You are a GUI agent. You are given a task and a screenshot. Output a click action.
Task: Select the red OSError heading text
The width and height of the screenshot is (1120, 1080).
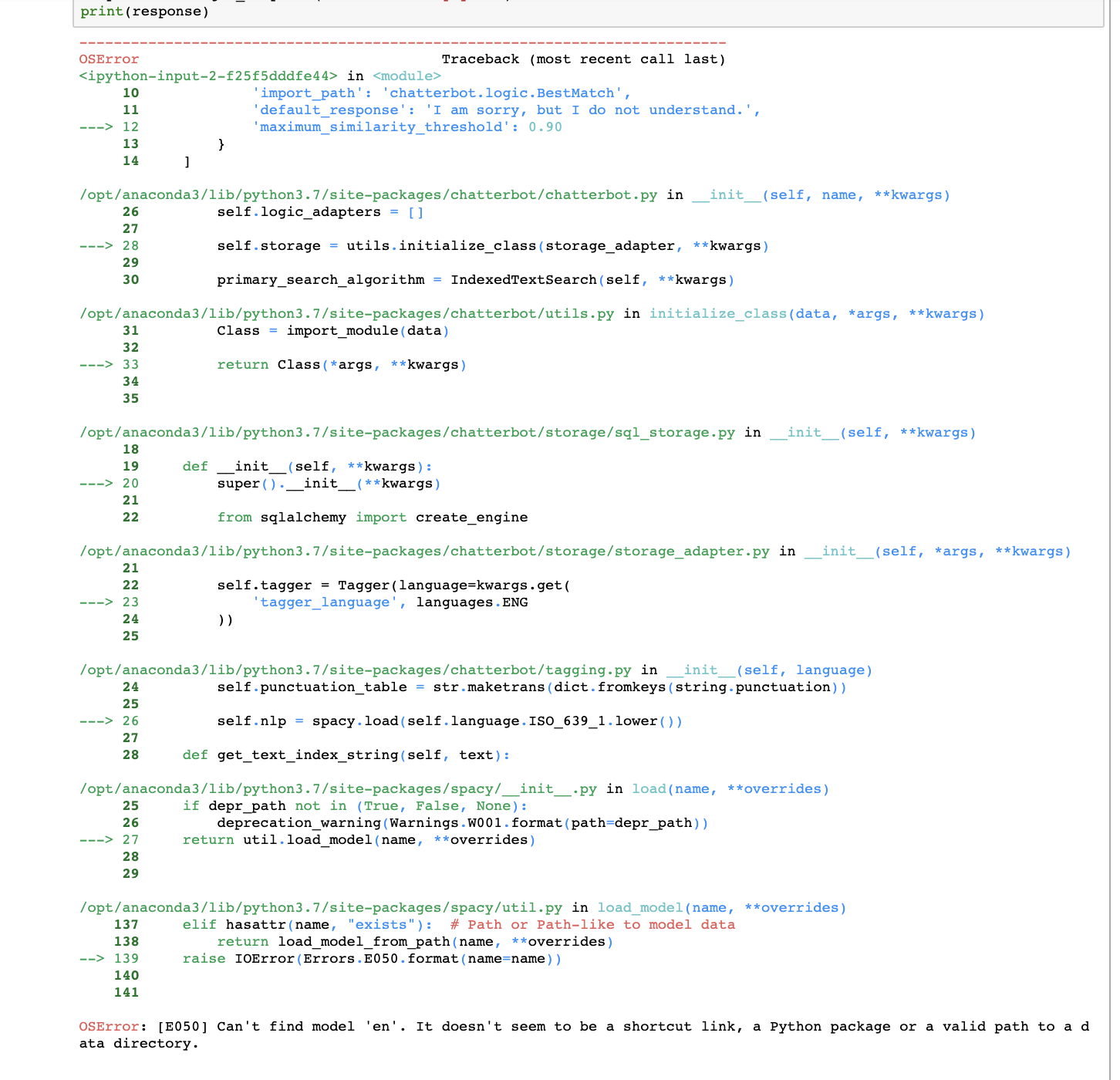click(109, 59)
